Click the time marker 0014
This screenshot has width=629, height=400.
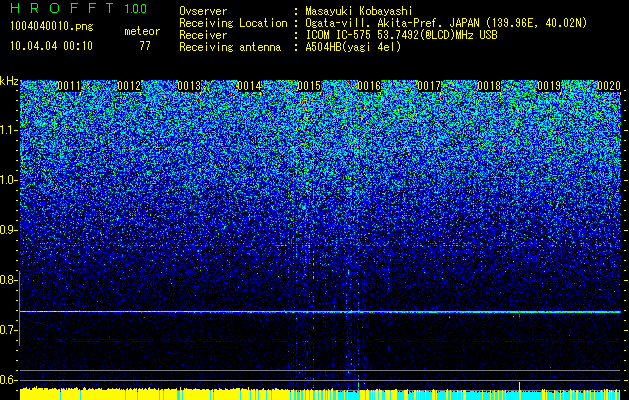[249, 86]
